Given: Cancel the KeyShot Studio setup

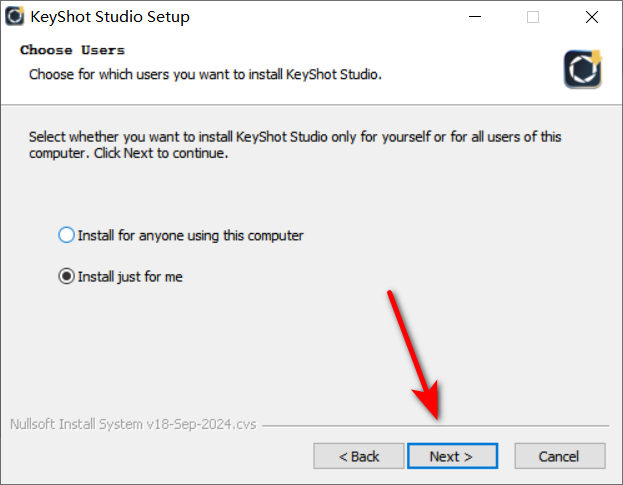Looking at the screenshot, I should (560, 456).
